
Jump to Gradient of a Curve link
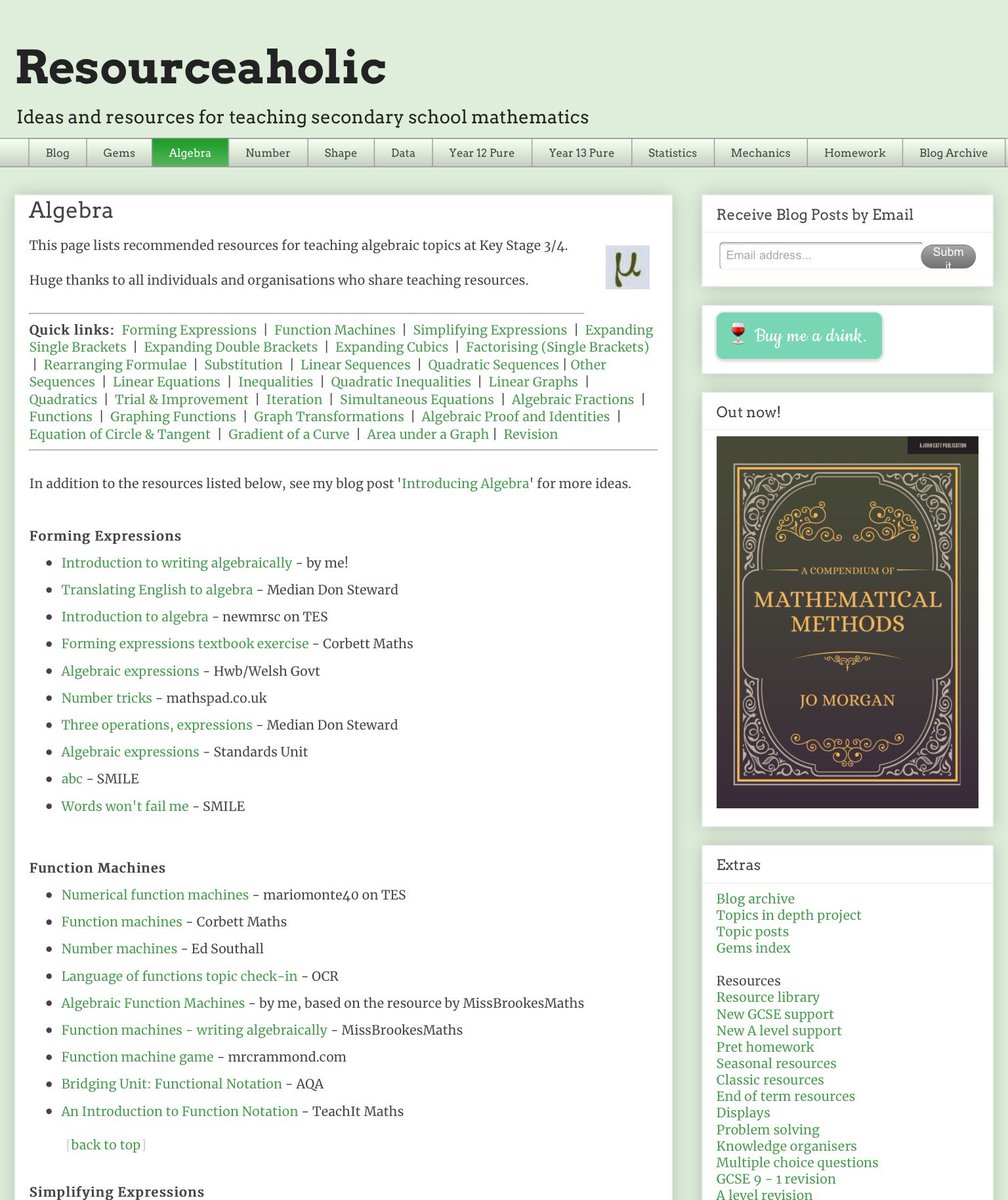click(289, 435)
